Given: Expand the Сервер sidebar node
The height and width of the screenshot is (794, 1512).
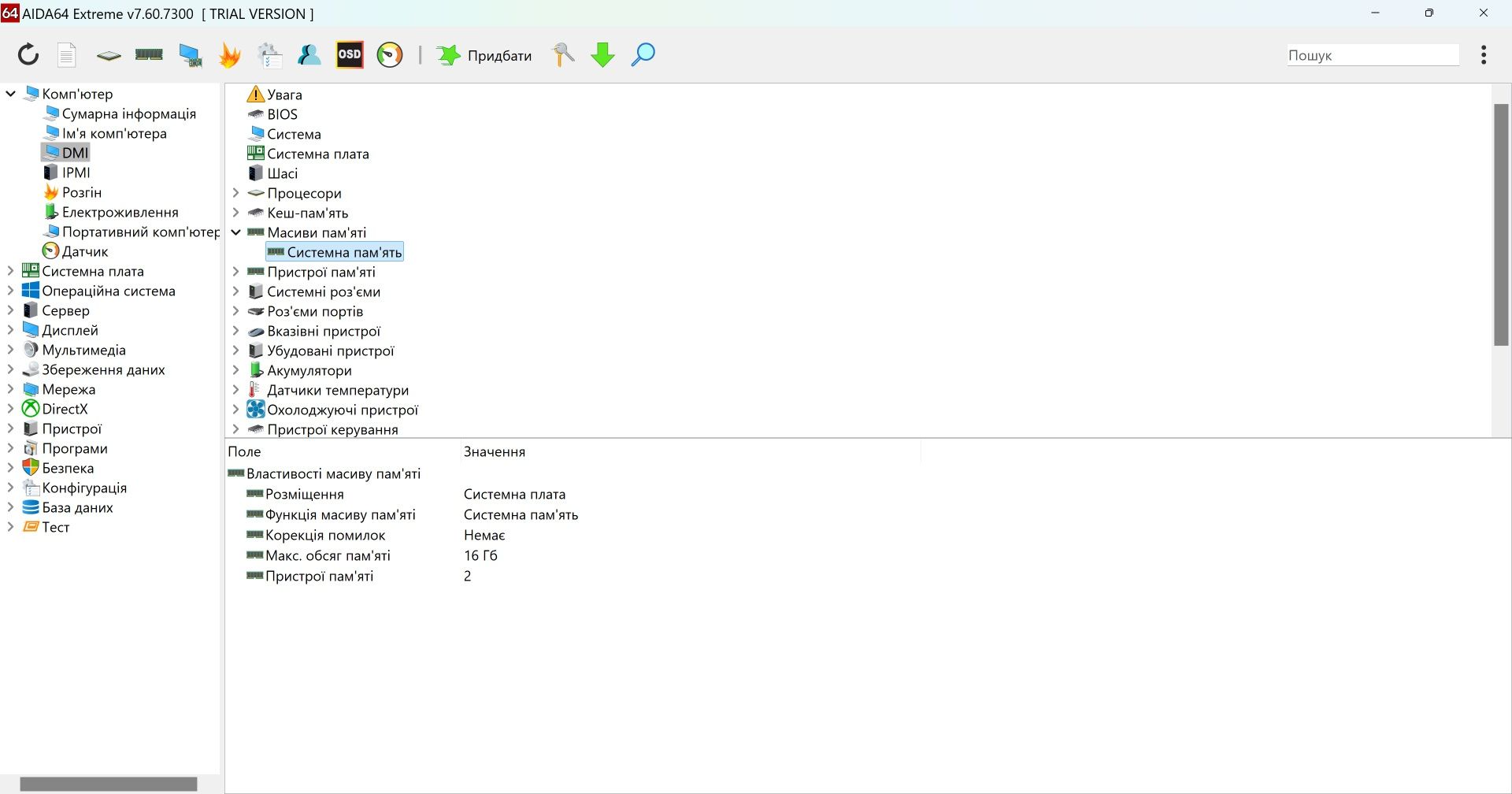Looking at the screenshot, I should (x=10, y=310).
